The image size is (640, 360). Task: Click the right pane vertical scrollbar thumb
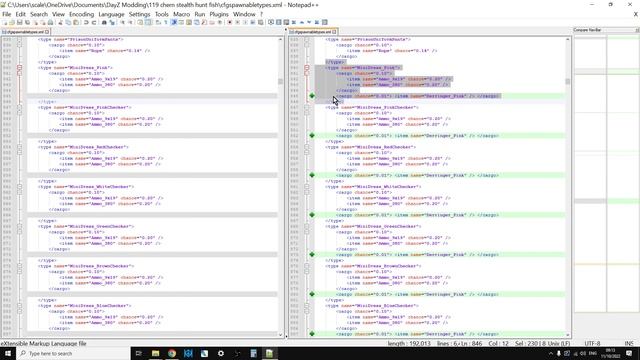click(x=568, y=82)
